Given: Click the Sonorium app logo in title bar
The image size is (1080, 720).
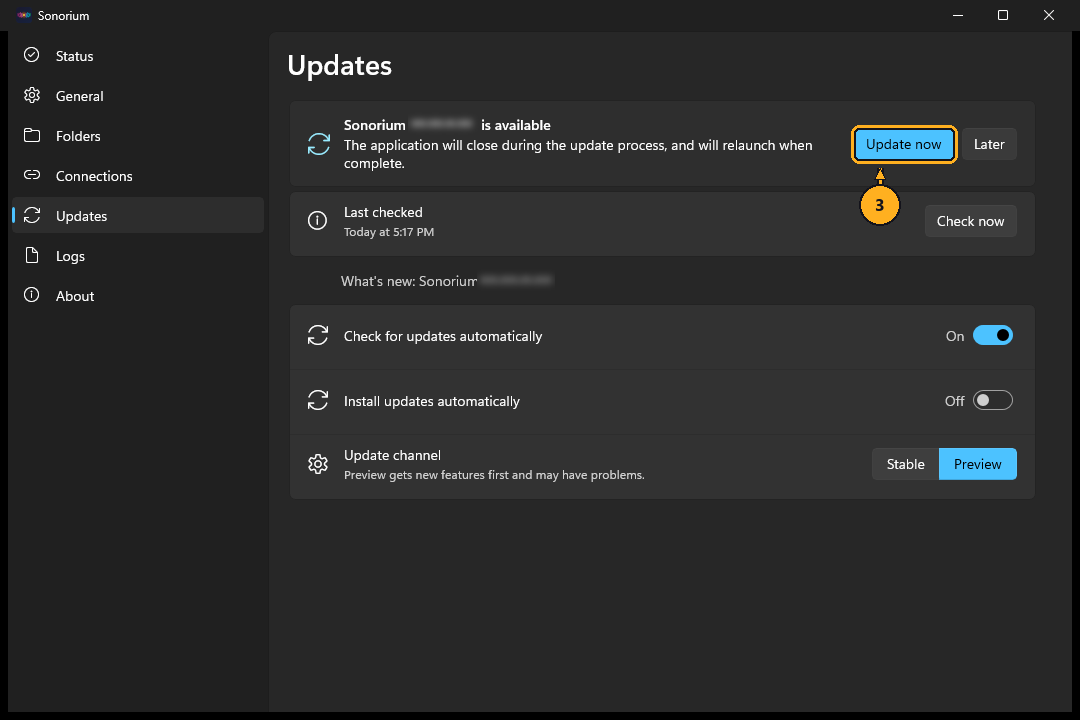Looking at the screenshot, I should (x=24, y=15).
